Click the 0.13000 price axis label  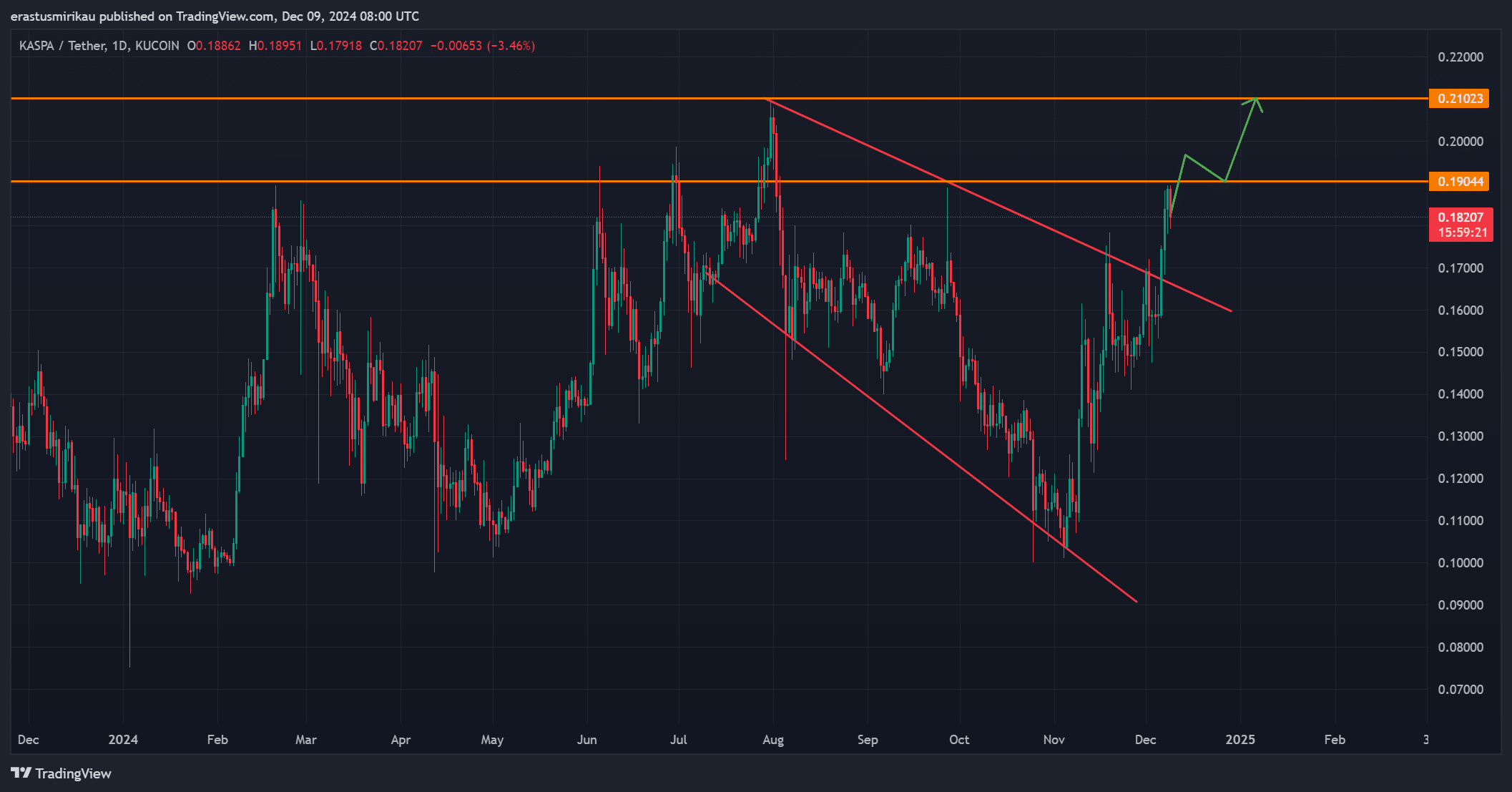pos(1461,436)
